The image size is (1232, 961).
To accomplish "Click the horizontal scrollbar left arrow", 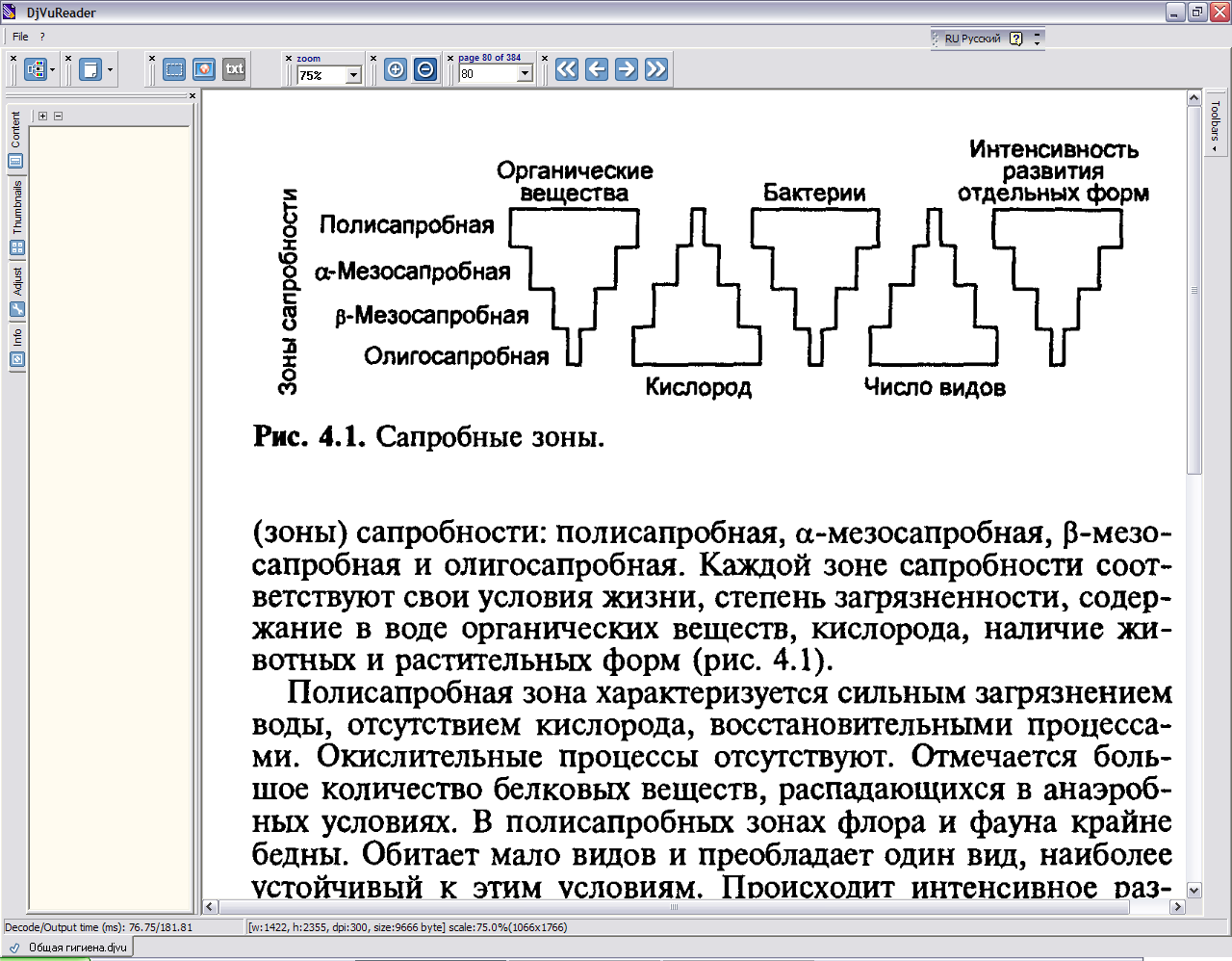I will pos(210,906).
